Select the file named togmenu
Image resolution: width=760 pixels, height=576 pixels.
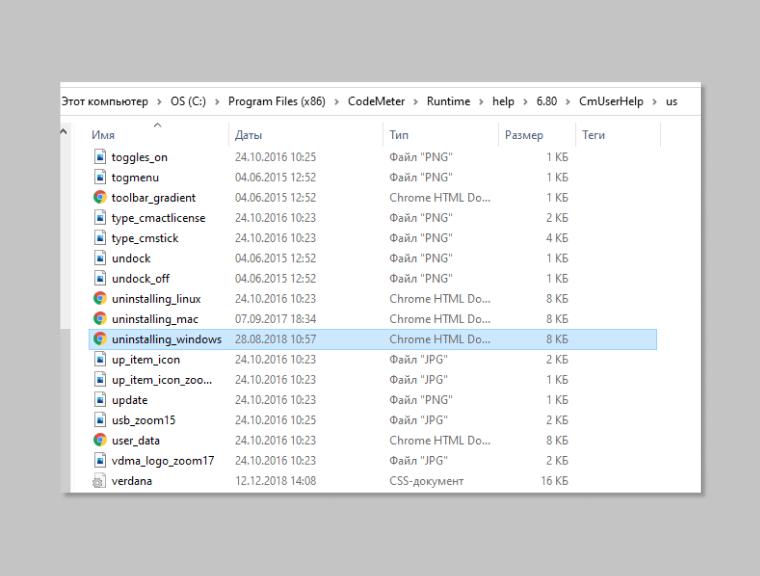click(x=135, y=177)
